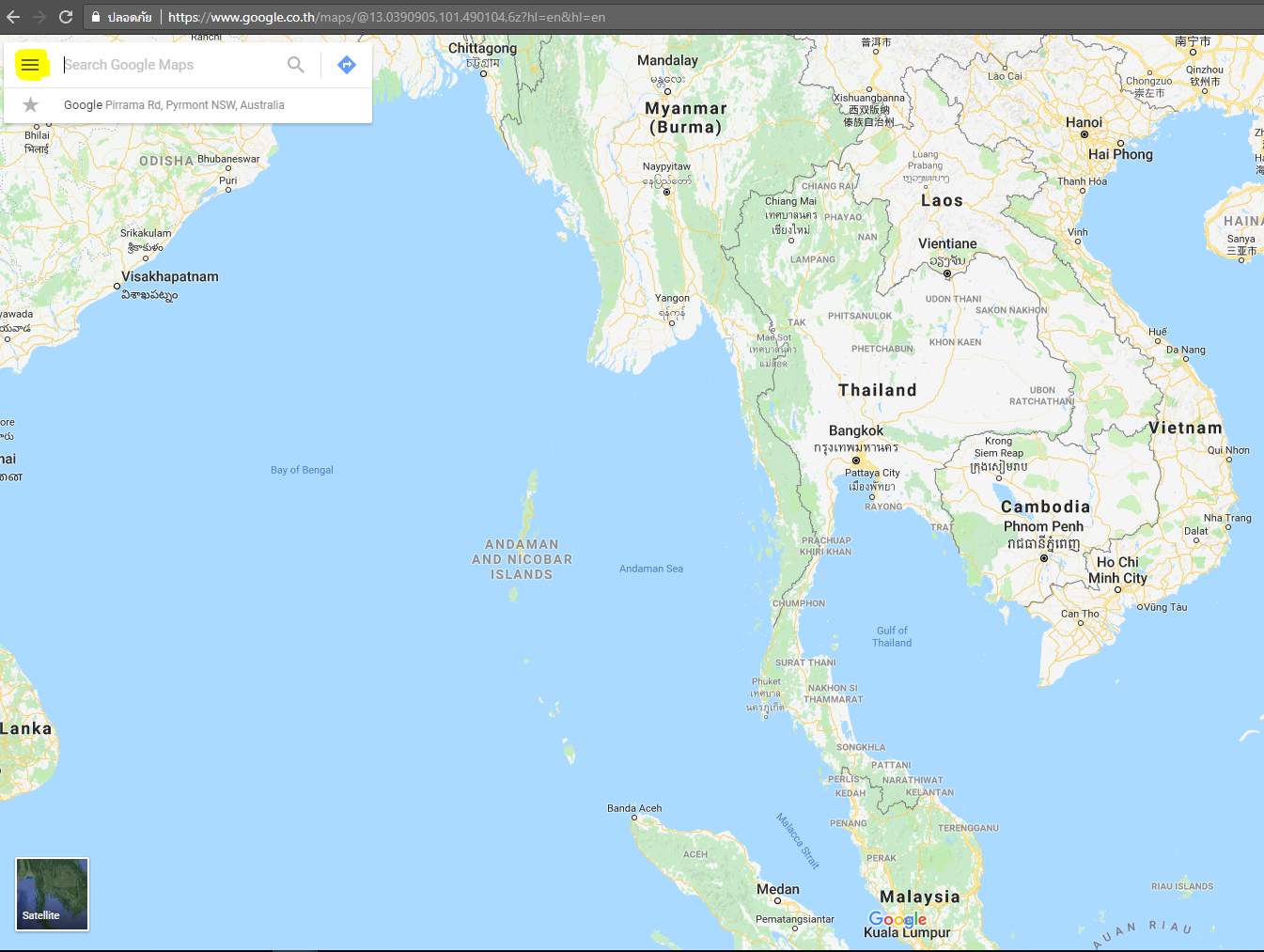This screenshot has height=952, width=1264.
Task: Click the Naypyitaw city label
Action: (x=666, y=166)
